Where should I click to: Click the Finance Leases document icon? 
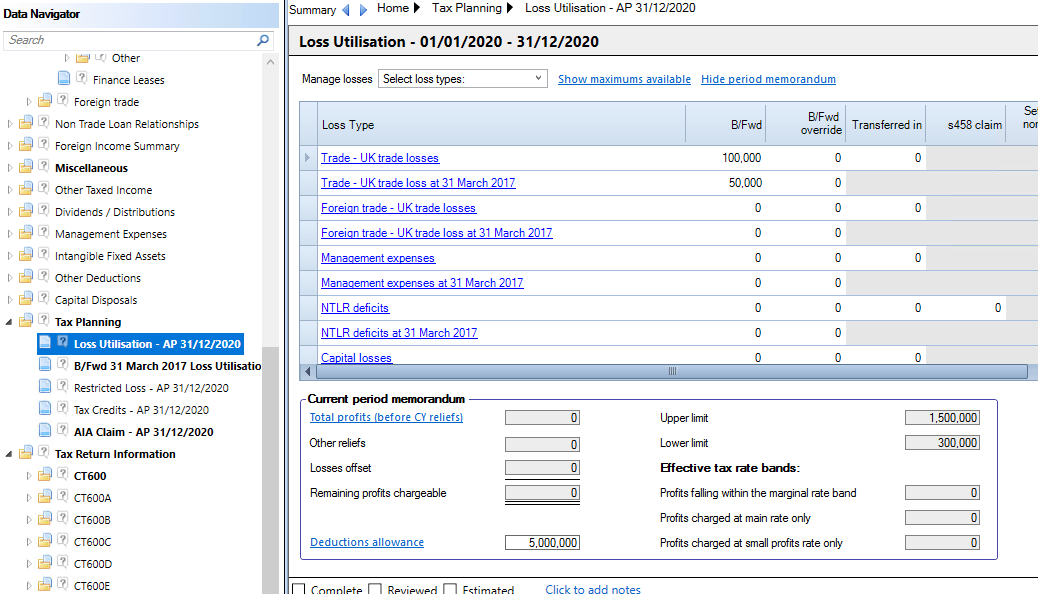pyautogui.click(x=64, y=79)
